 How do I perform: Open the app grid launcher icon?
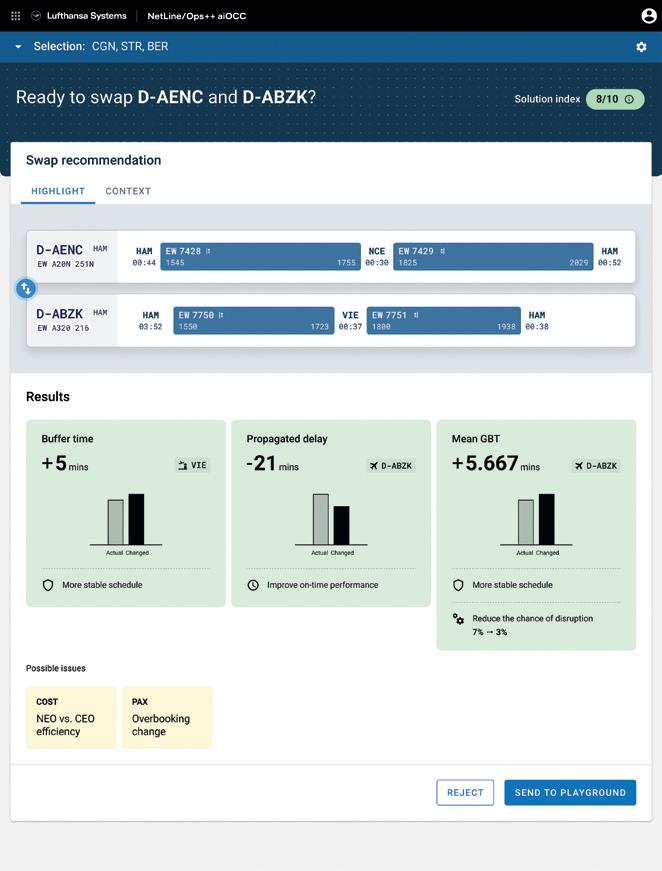(x=16, y=16)
